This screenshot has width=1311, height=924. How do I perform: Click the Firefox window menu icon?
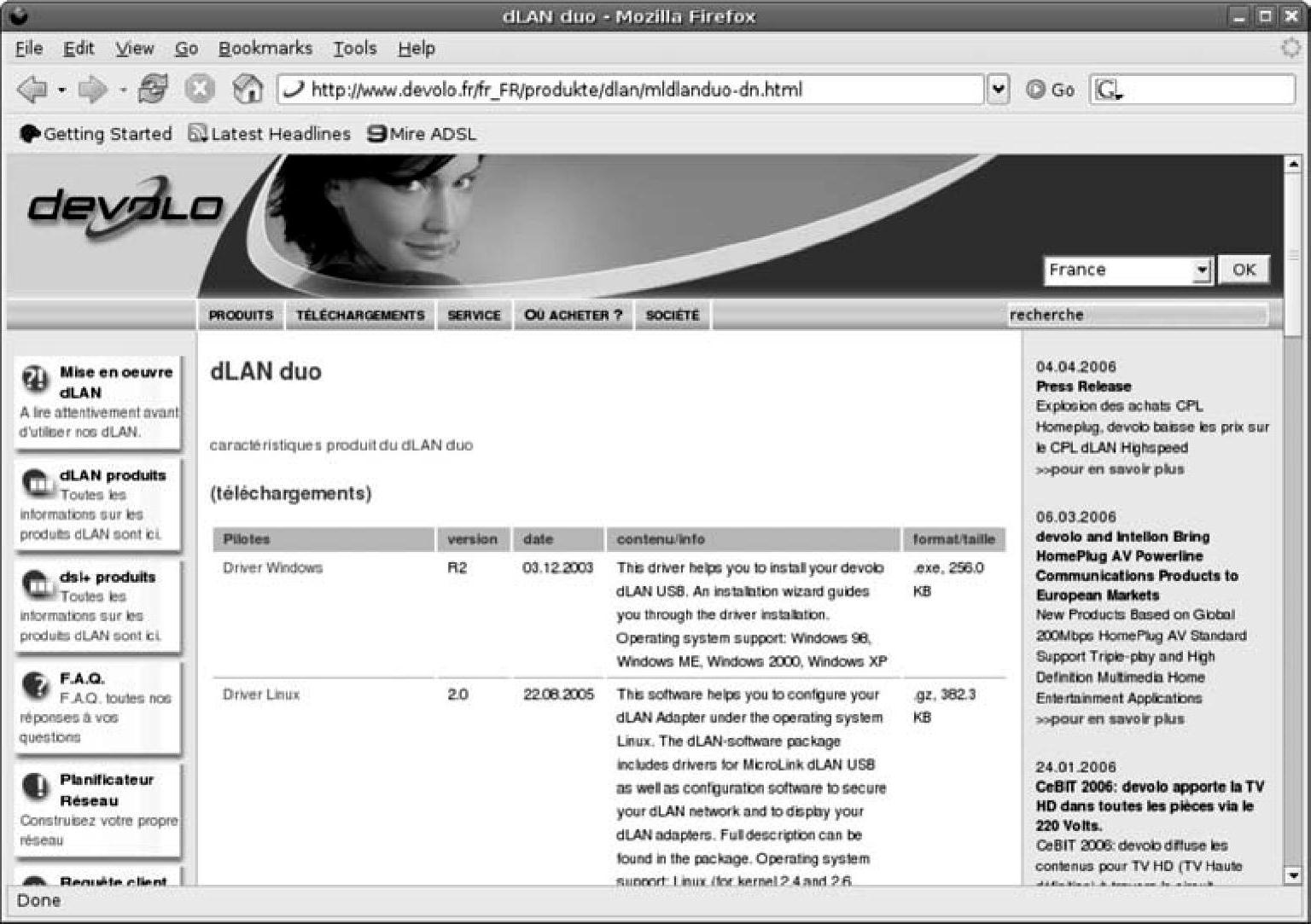tap(19, 16)
